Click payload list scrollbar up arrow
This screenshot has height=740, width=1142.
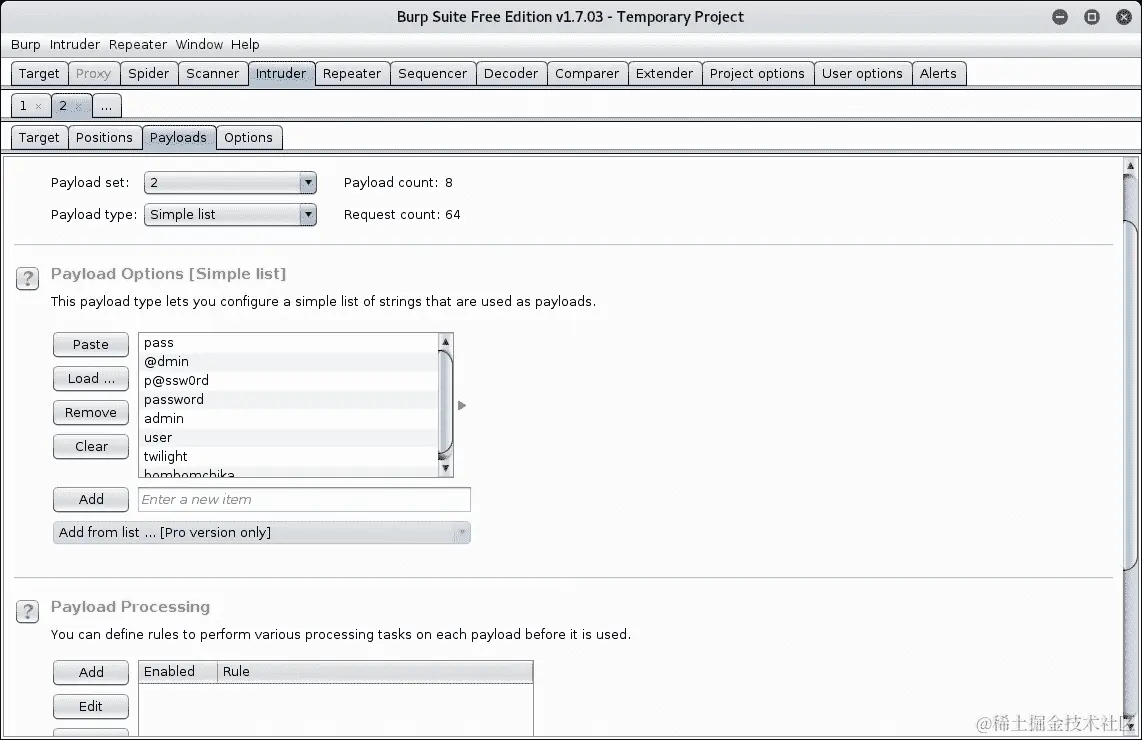click(x=446, y=341)
